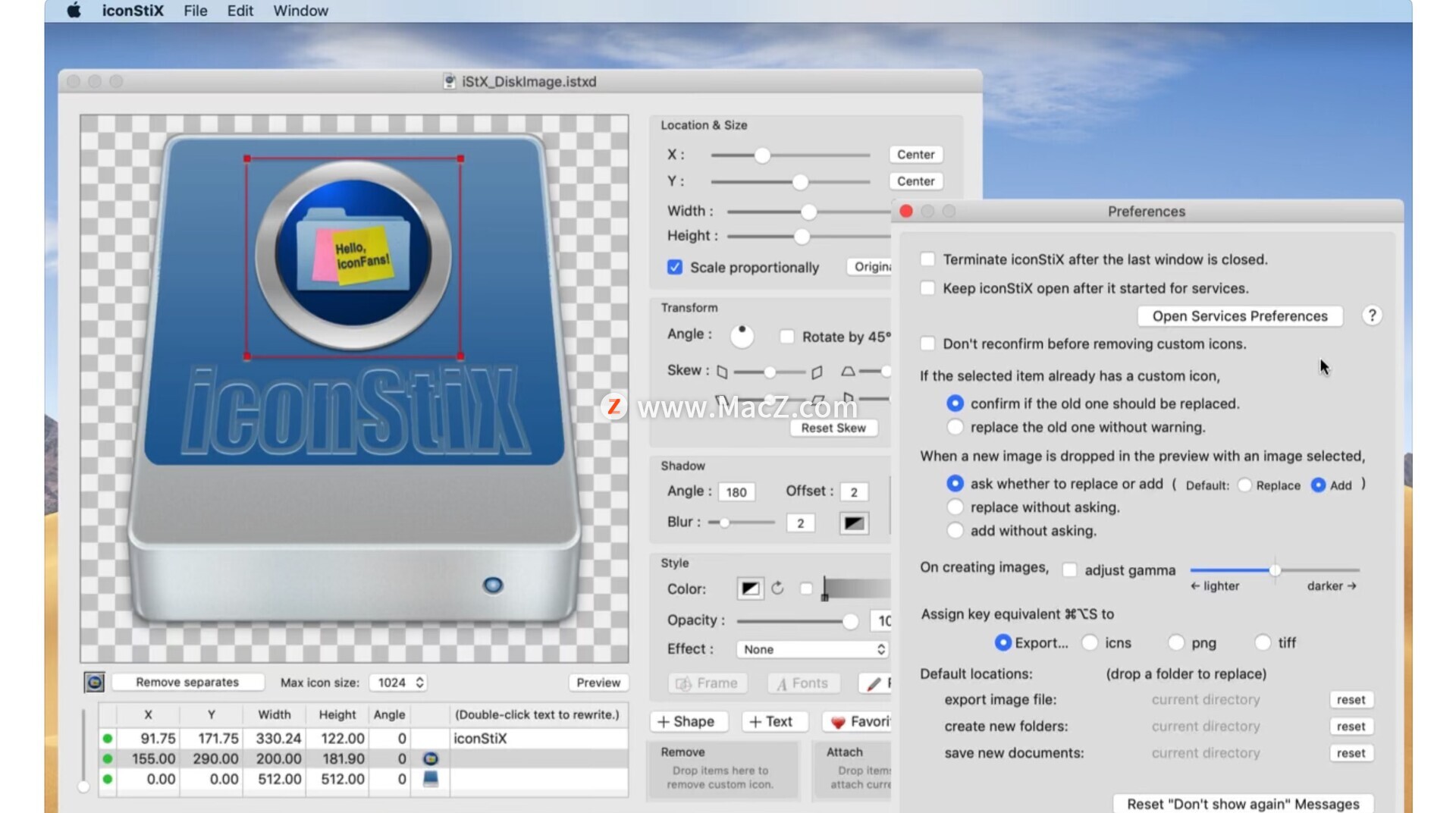The height and width of the screenshot is (813, 1456).
Task: Enable Terminate iconStiX after last window closed
Action: tap(927, 259)
